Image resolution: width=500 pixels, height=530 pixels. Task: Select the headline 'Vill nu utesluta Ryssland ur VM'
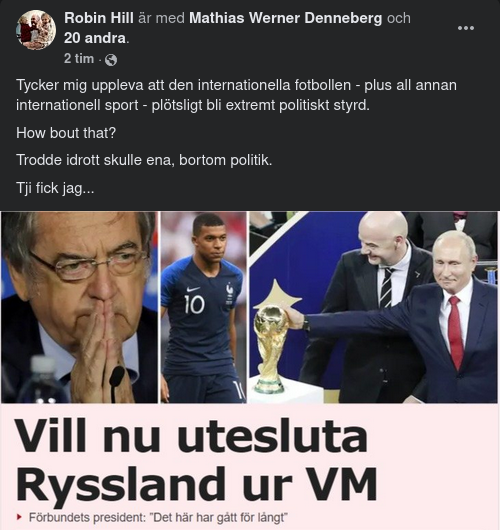coord(196,460)
